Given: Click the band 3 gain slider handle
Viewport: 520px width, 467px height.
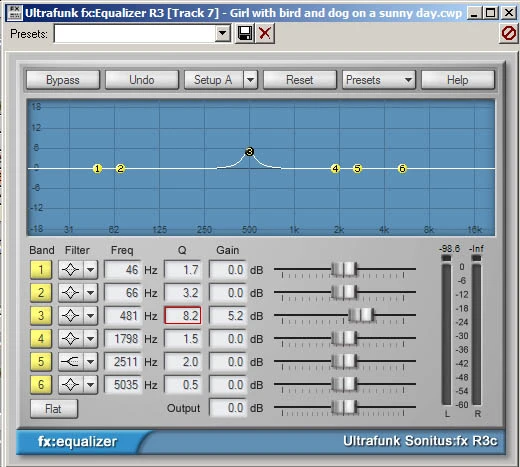Looking at the screenshot, I should [361, 315].
